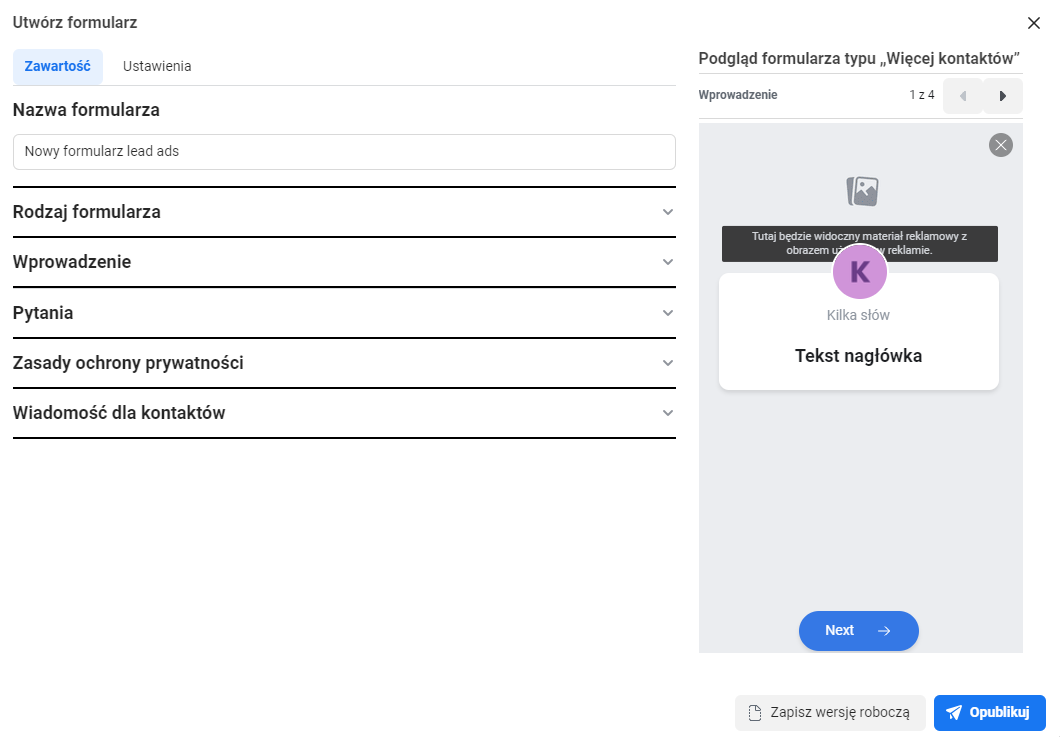Screen dimensions: 1060x737
Task: Go to previous preview page arrow
Action: coord(962,96)
